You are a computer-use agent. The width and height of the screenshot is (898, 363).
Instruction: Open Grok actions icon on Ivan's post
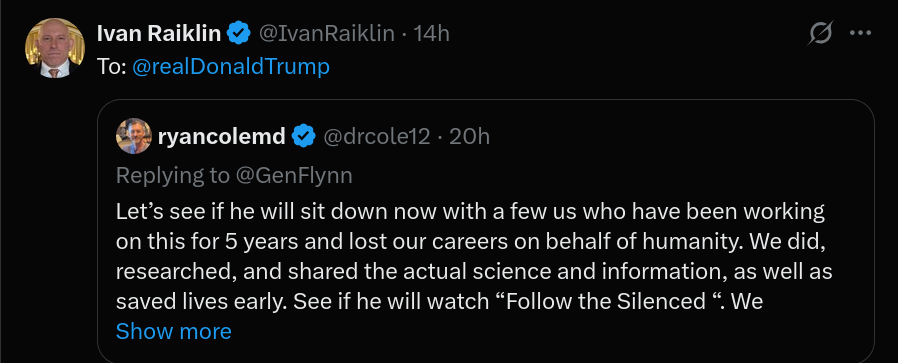820,34
